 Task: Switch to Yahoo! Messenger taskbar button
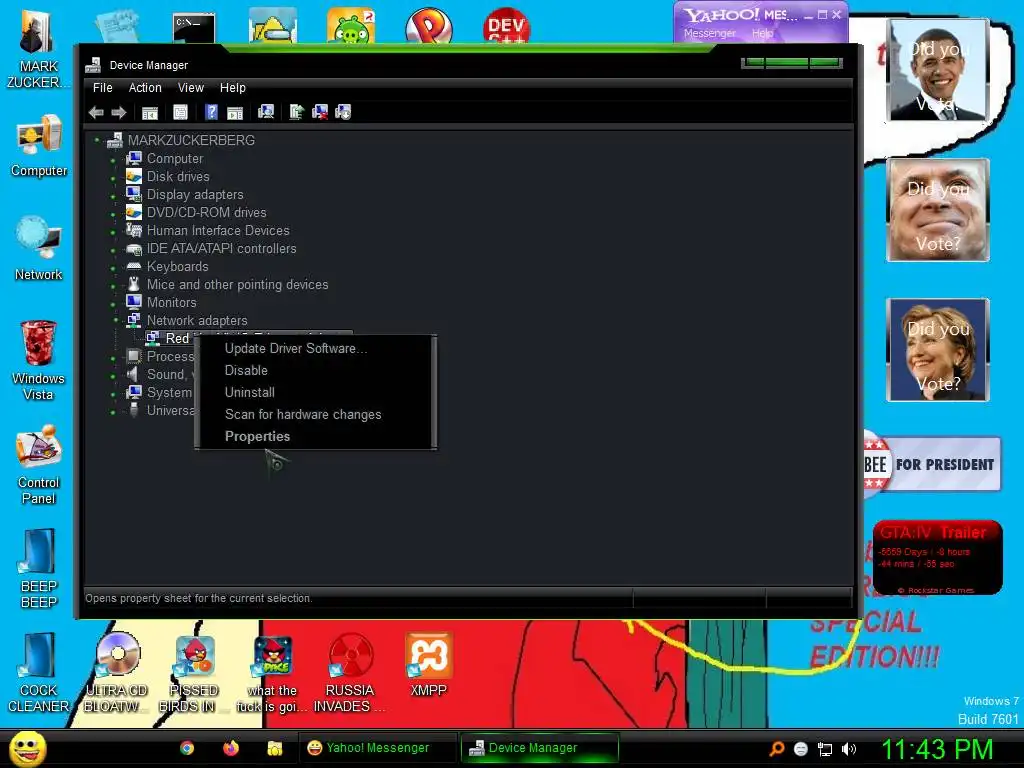pos(377,748)
